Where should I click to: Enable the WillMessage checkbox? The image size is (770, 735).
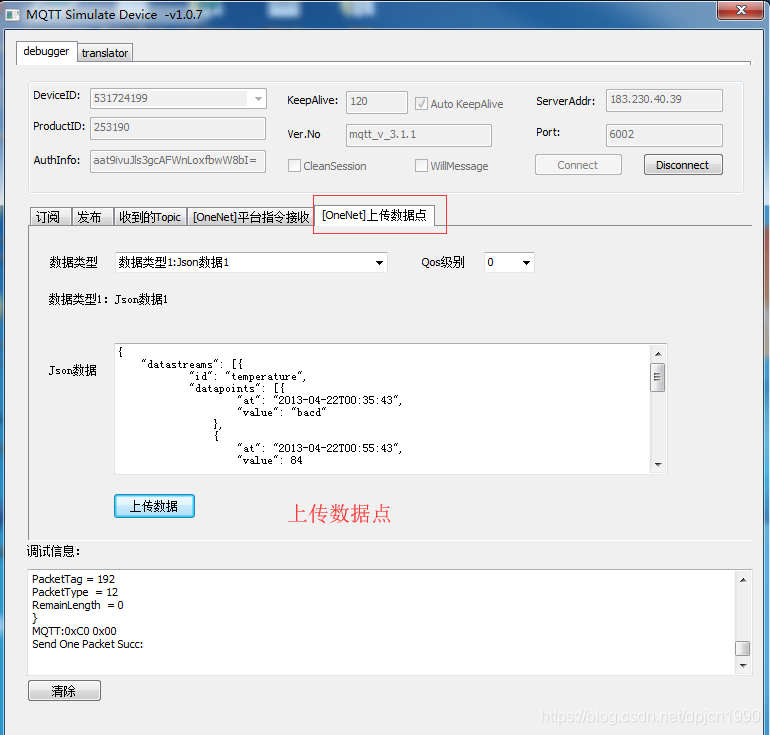coord(421,166)
